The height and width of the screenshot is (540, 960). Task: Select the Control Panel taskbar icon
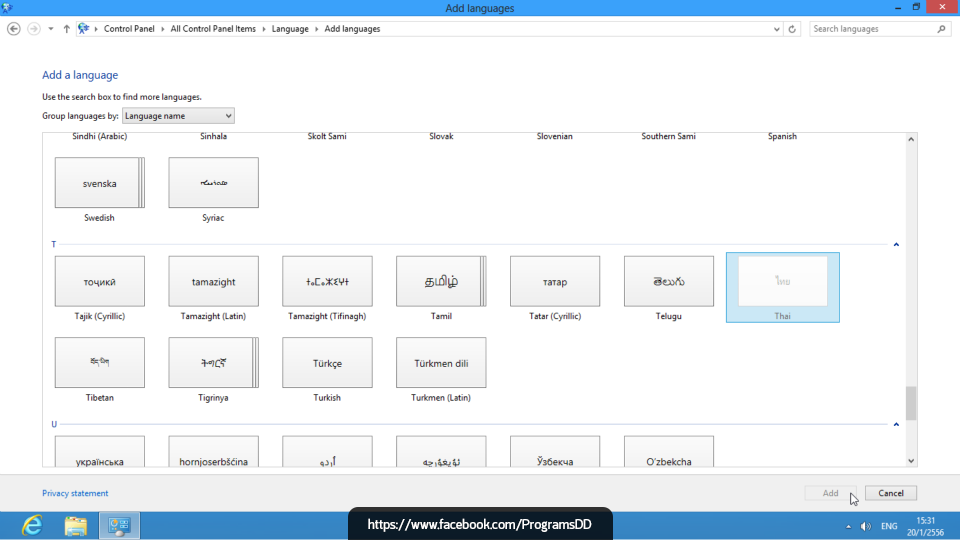pos(119,525)
